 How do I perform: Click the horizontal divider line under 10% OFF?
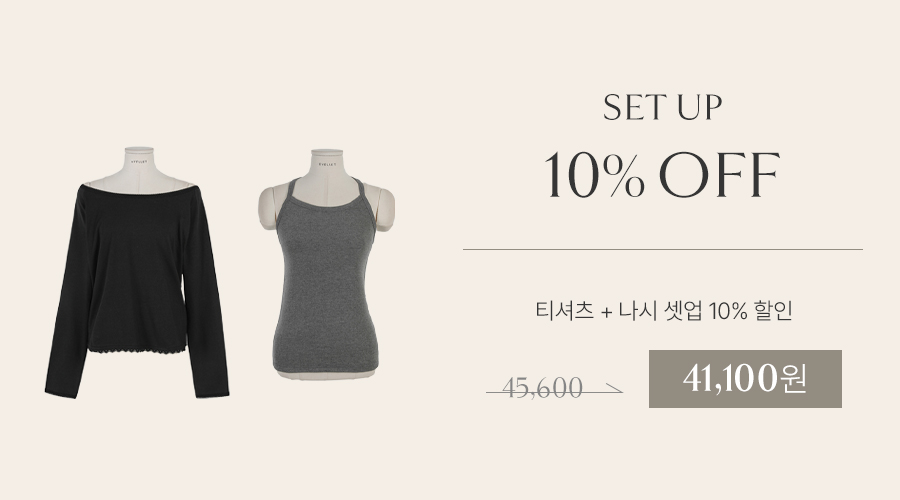click(663, 250)
